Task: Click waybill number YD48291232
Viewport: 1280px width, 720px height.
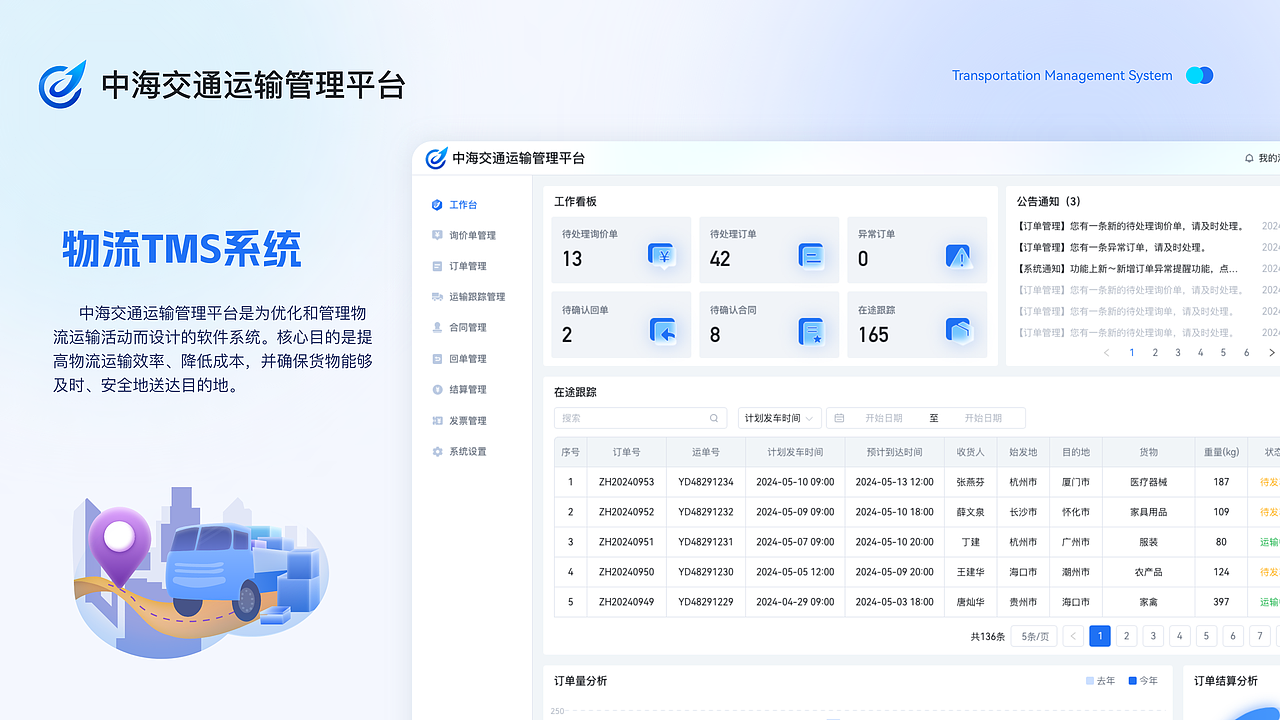Action: tap(706, 512)
